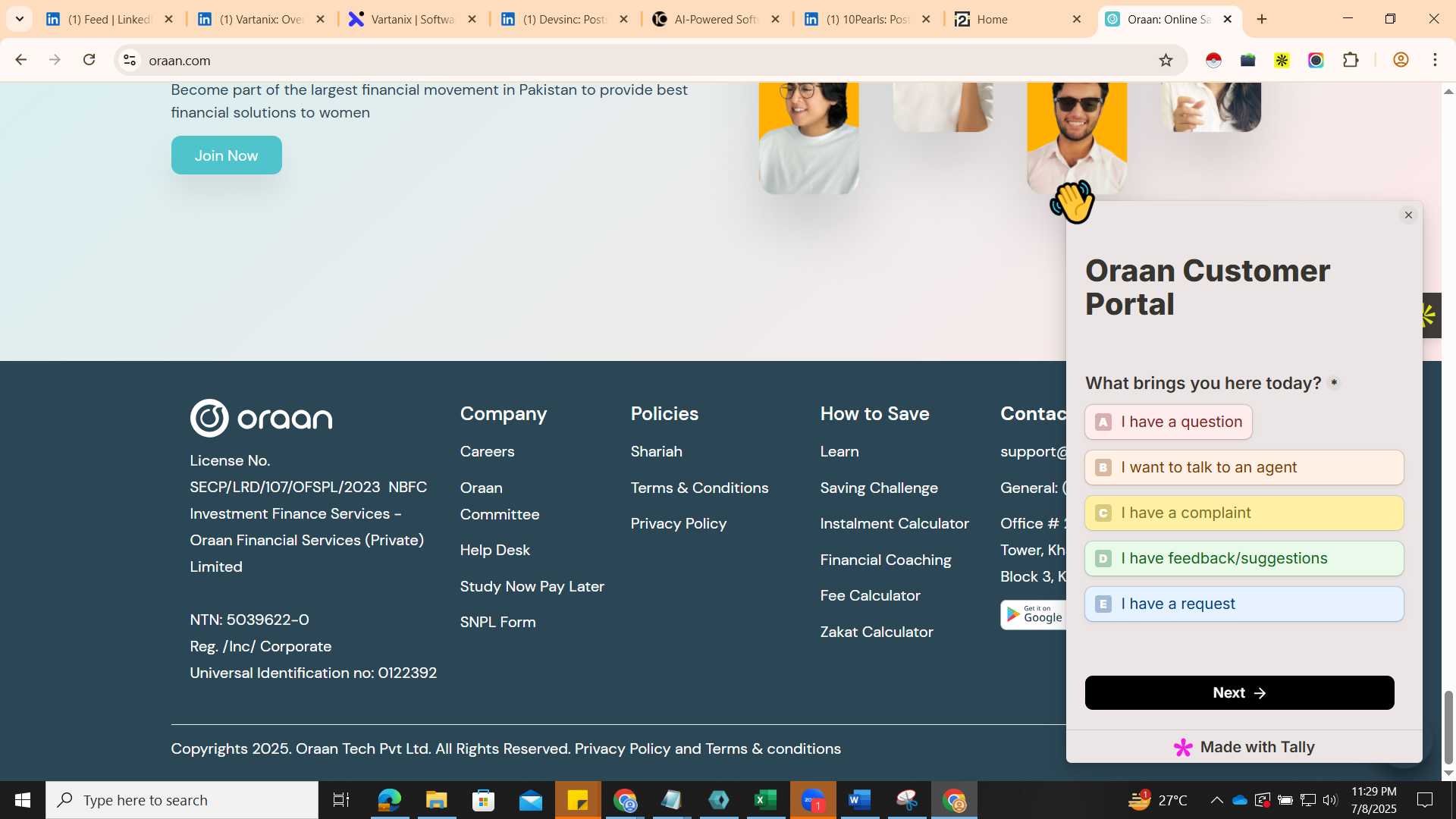
Task: Open Task View on taskbar
Action: coord(341,800)
